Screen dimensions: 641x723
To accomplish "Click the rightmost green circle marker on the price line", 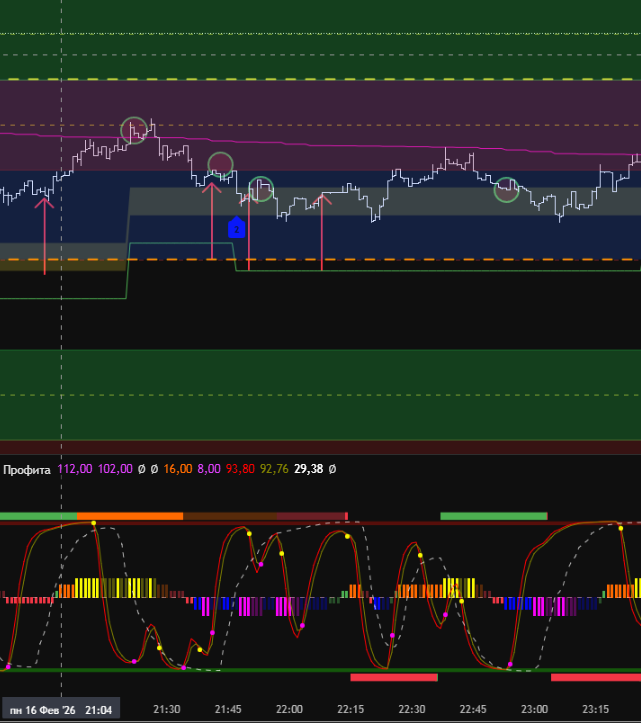I will tap(507, 190).
